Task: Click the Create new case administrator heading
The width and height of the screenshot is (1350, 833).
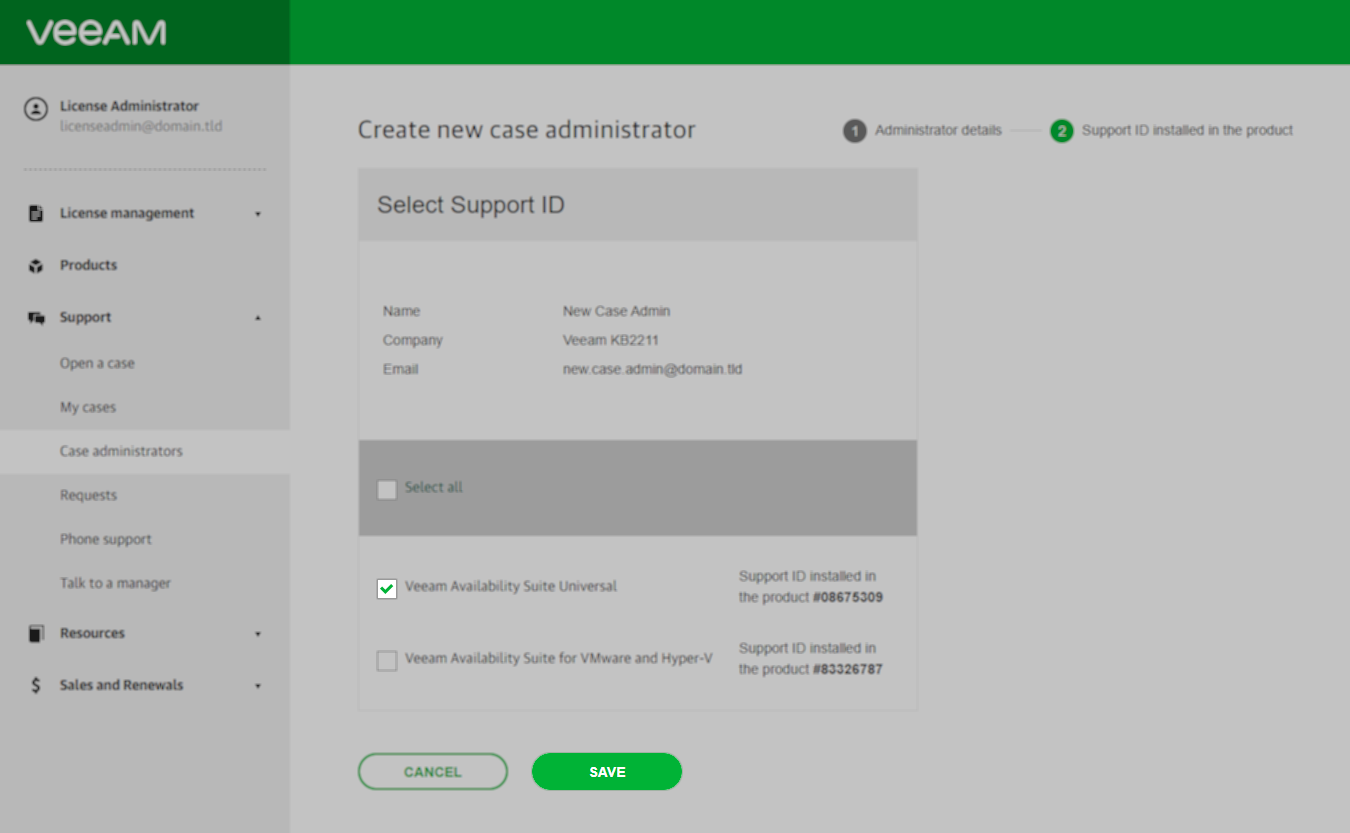Action: click(526, 130)
